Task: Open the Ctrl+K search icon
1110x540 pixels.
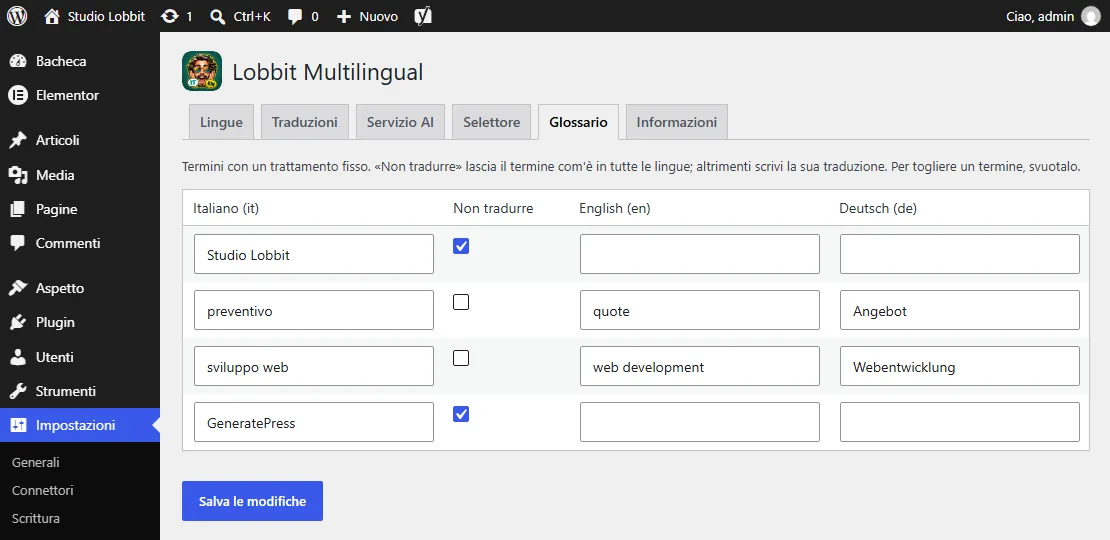Action: (218, 16)
